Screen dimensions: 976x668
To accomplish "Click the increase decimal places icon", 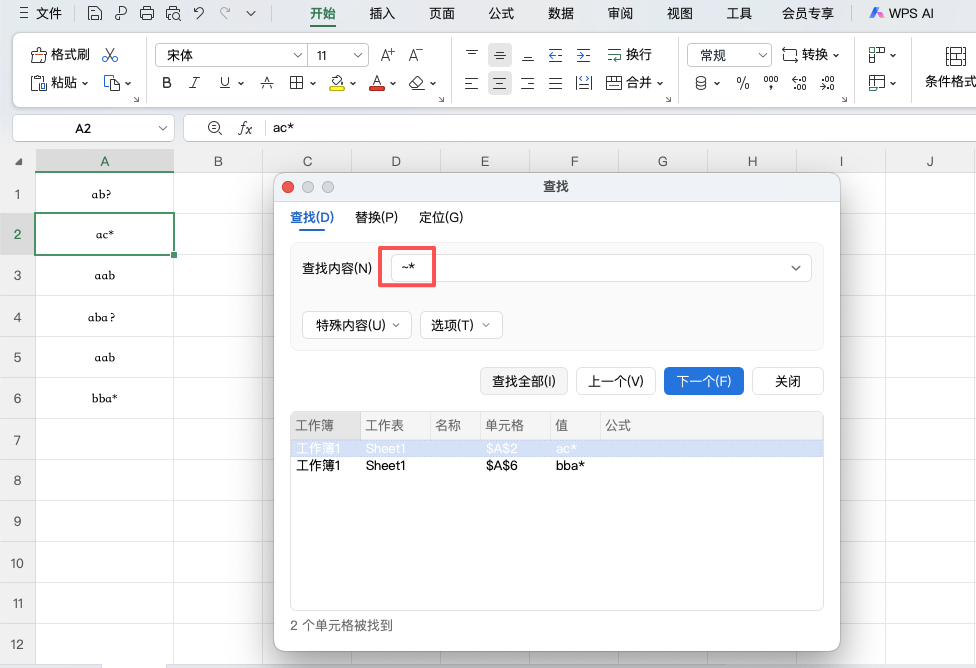I will pyautogui.click(x=798, y=83).
